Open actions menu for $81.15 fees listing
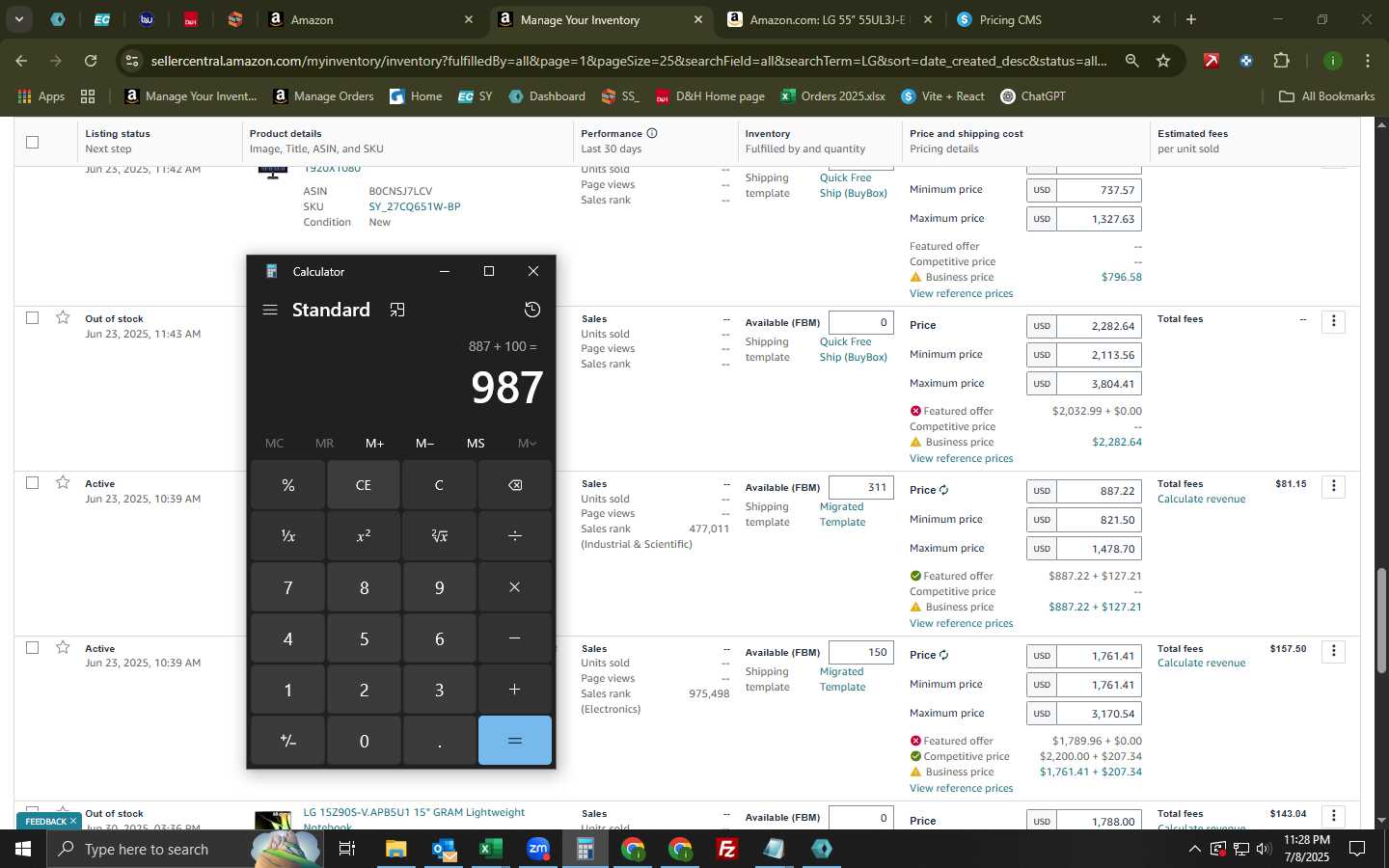This screenshot has width=1389, height=868. click(x=1334, y=486)
